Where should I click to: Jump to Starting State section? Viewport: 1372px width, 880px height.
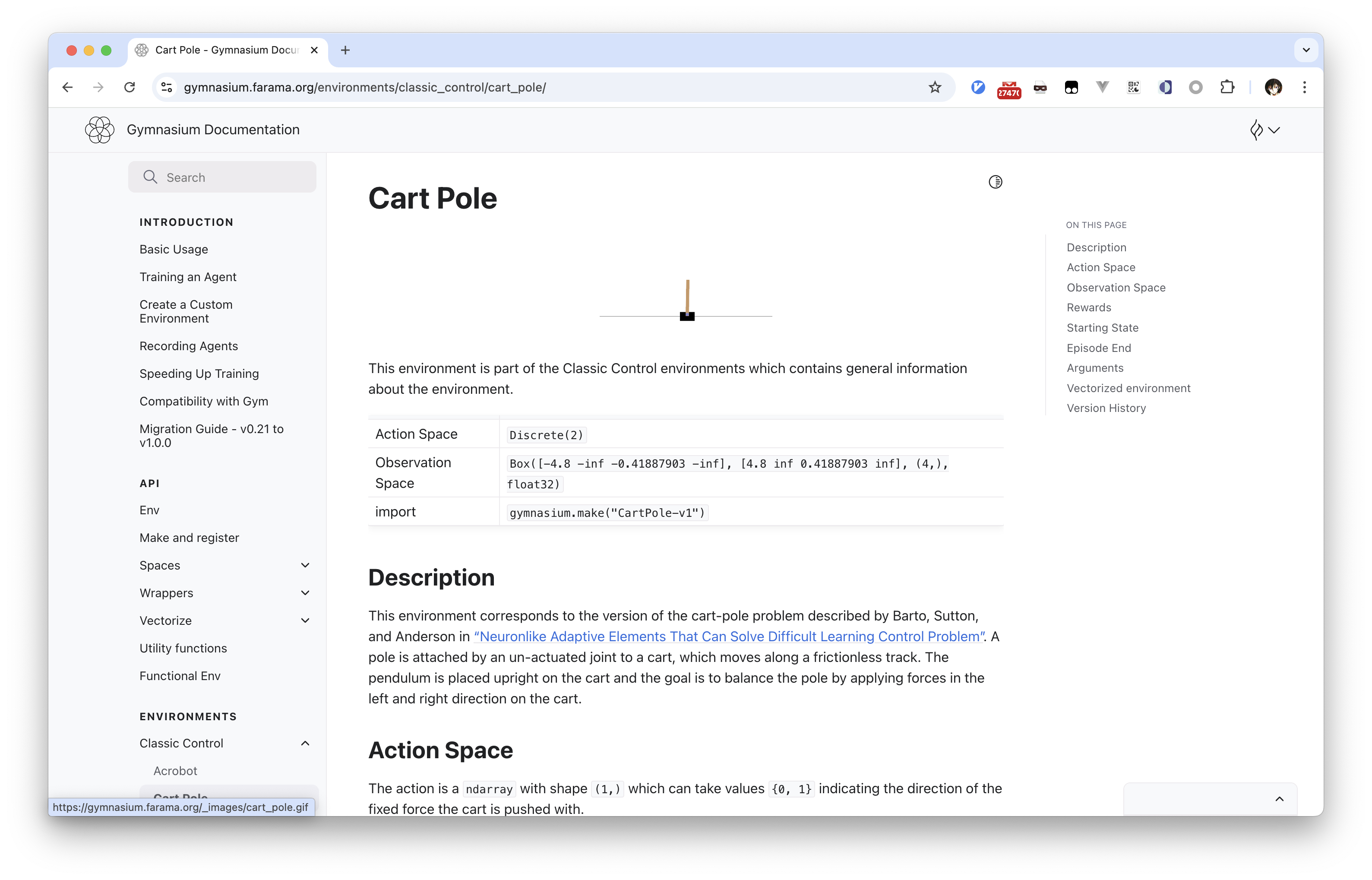1103,327
